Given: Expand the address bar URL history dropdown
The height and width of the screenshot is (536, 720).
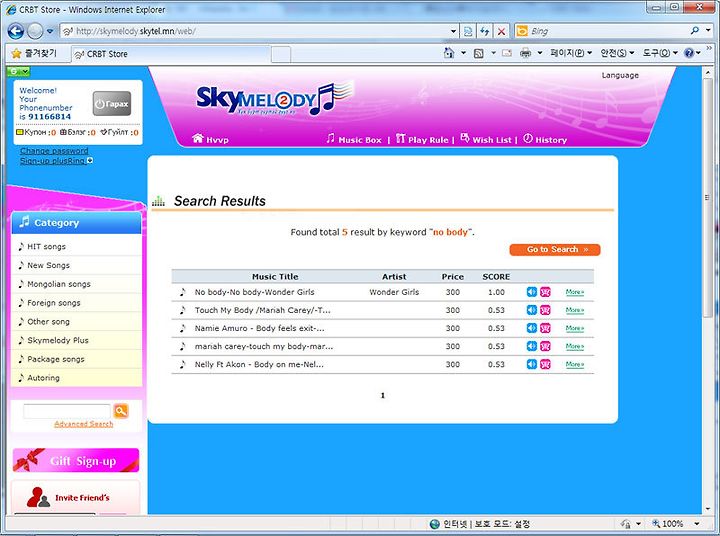Looking at the screenshot, I should 453,31.
